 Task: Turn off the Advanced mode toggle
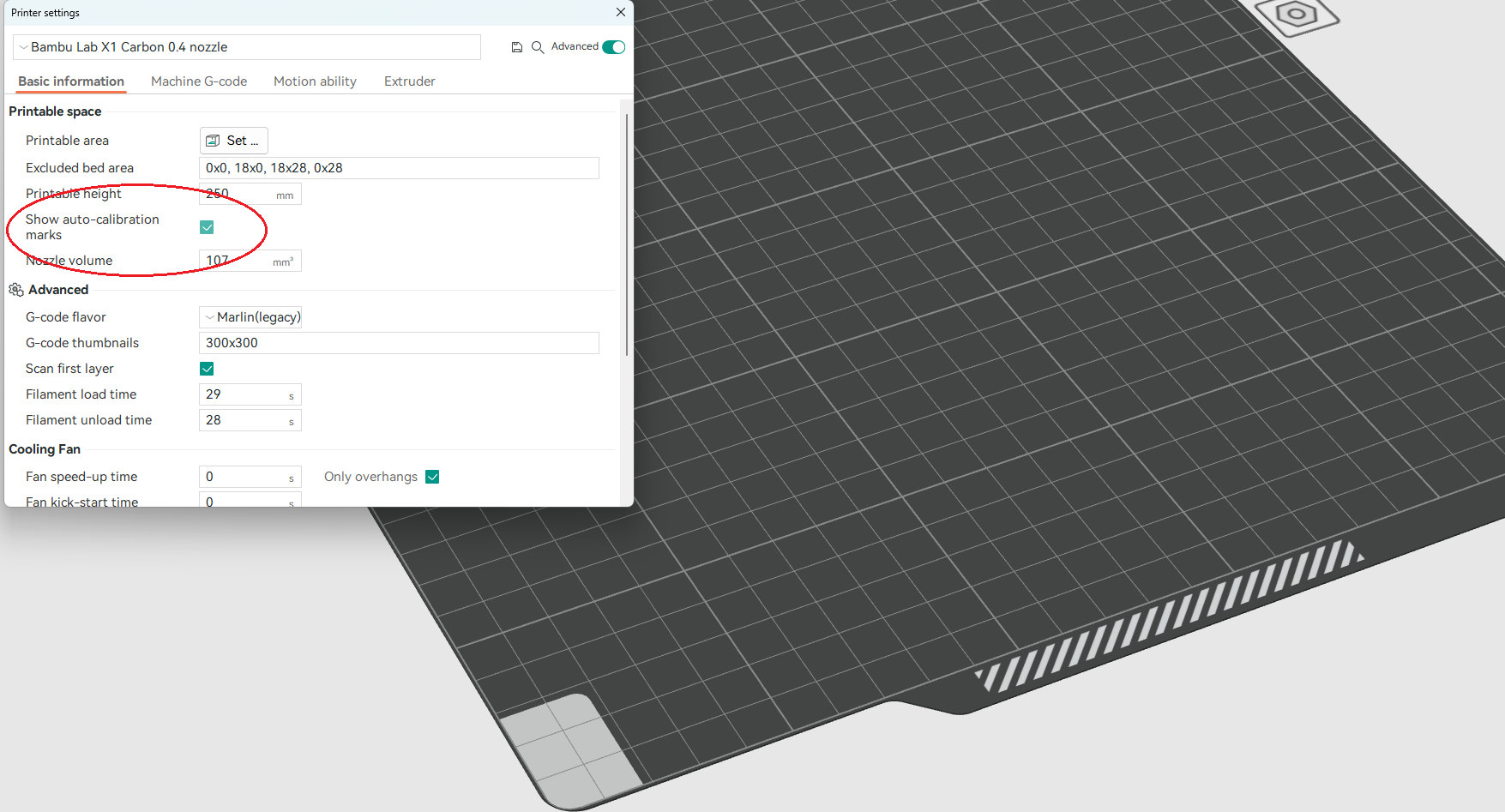[613, 47]
